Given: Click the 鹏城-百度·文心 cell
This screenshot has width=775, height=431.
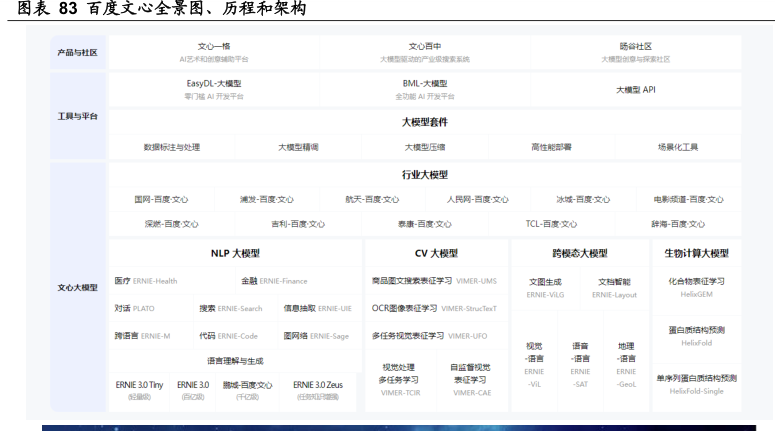Looking at the screenshot, I should (247, 390).
